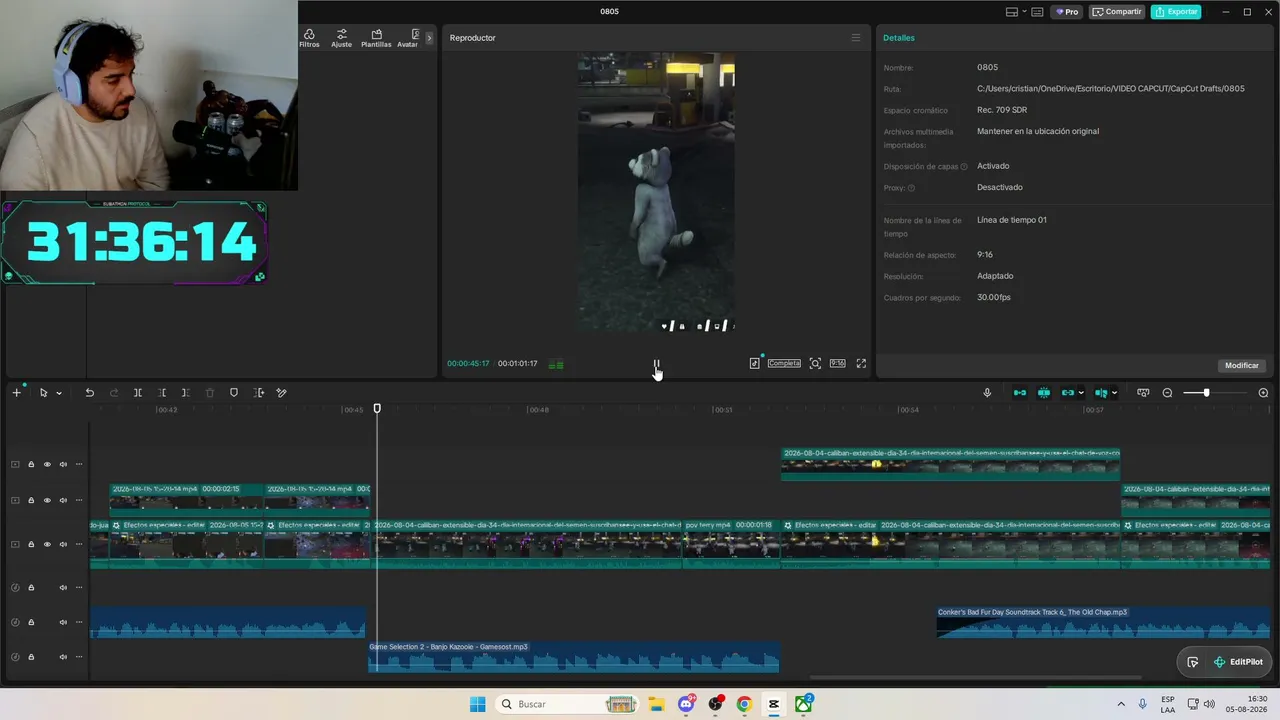The width and height of the screenshot is (1280, 720).
Task: Click the Windows Start button
Action: (478, 704)
